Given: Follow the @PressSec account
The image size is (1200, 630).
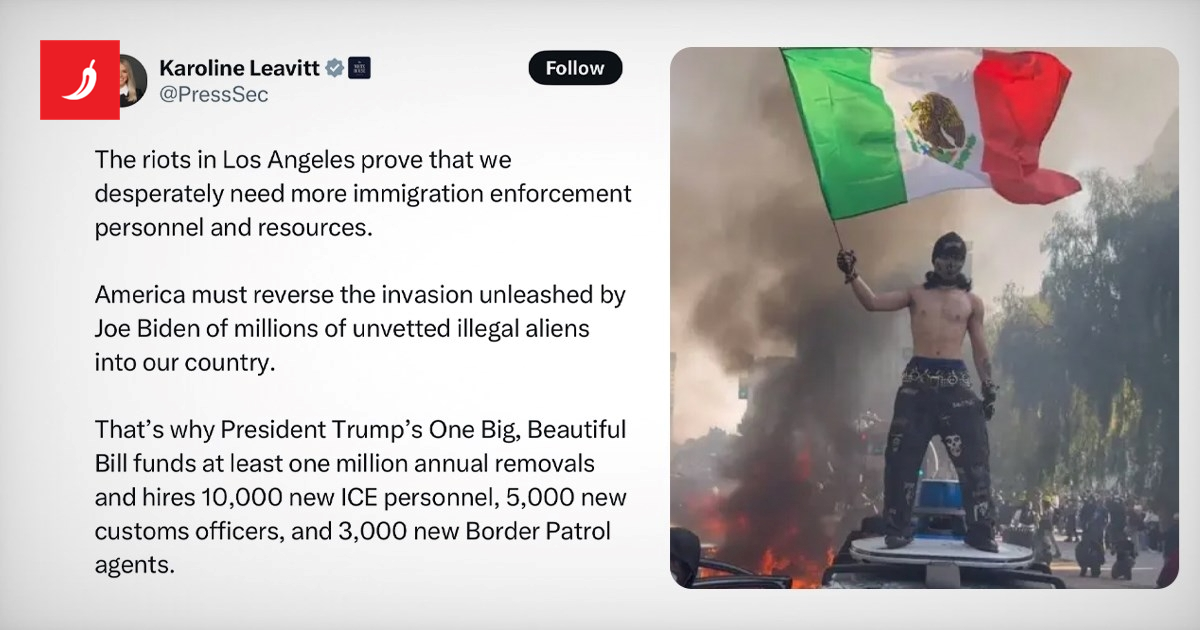Looking at the screenshot, I should point(575,68).
